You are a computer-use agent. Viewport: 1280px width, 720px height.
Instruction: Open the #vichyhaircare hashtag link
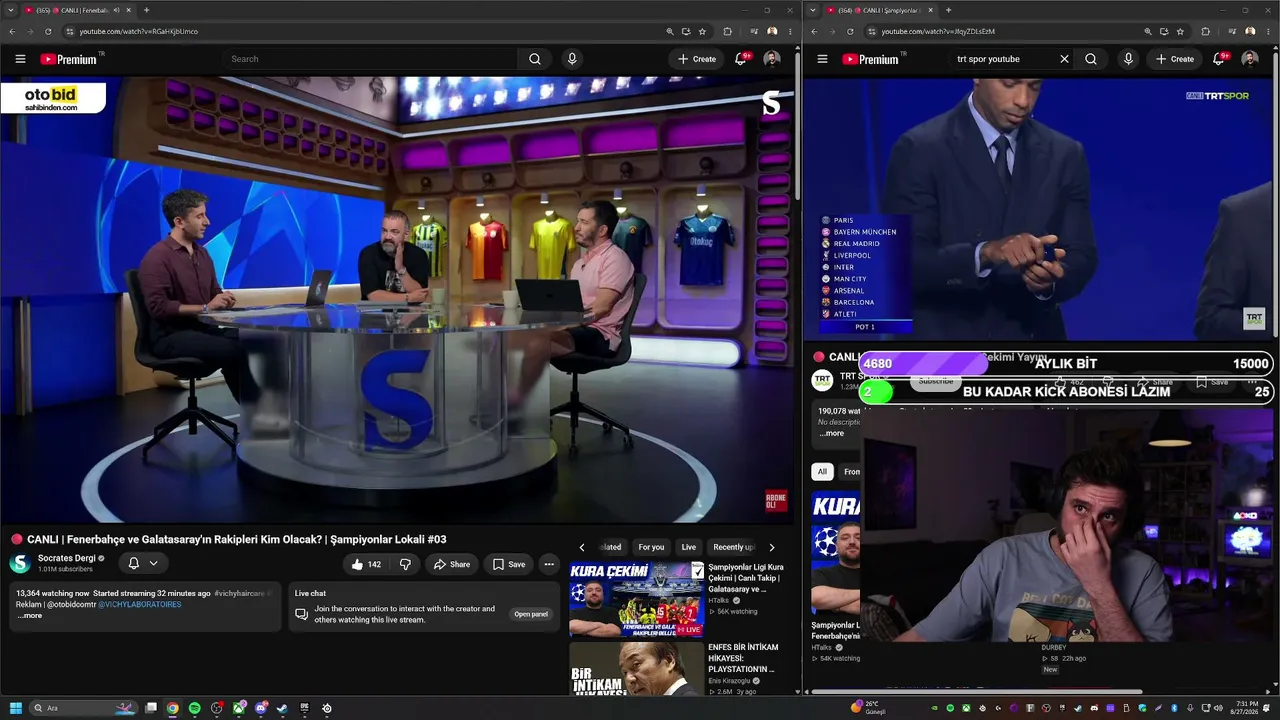tap(239, 593)
